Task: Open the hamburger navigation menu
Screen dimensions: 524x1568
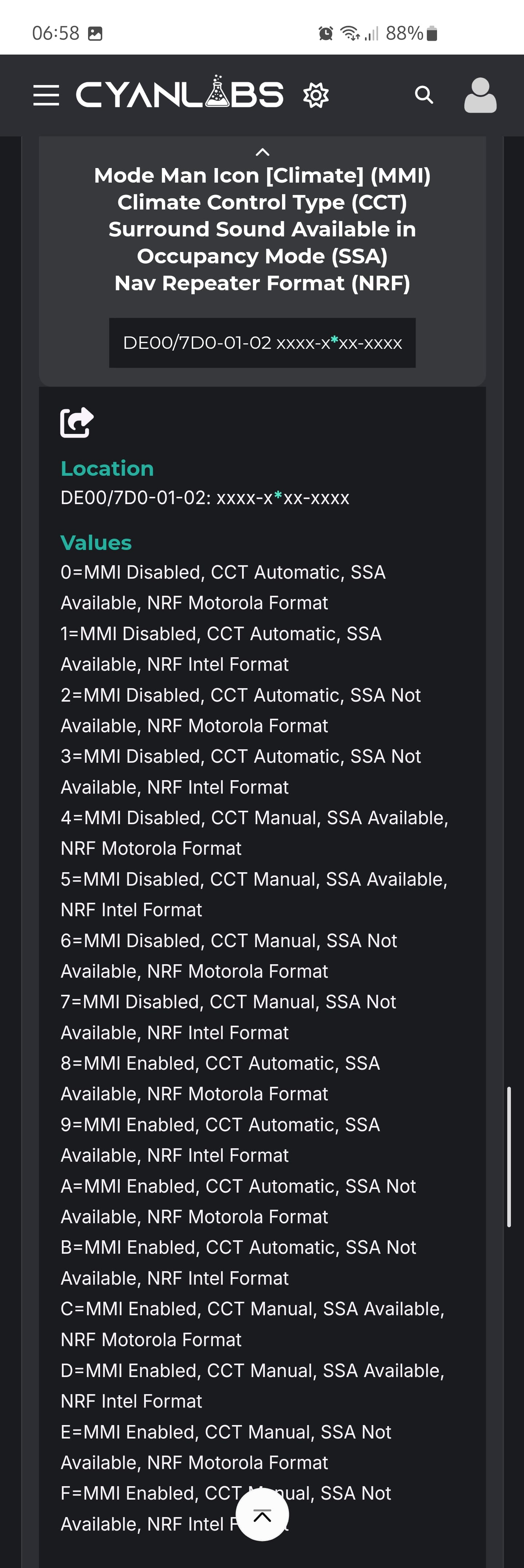Action: pos(46,96)
